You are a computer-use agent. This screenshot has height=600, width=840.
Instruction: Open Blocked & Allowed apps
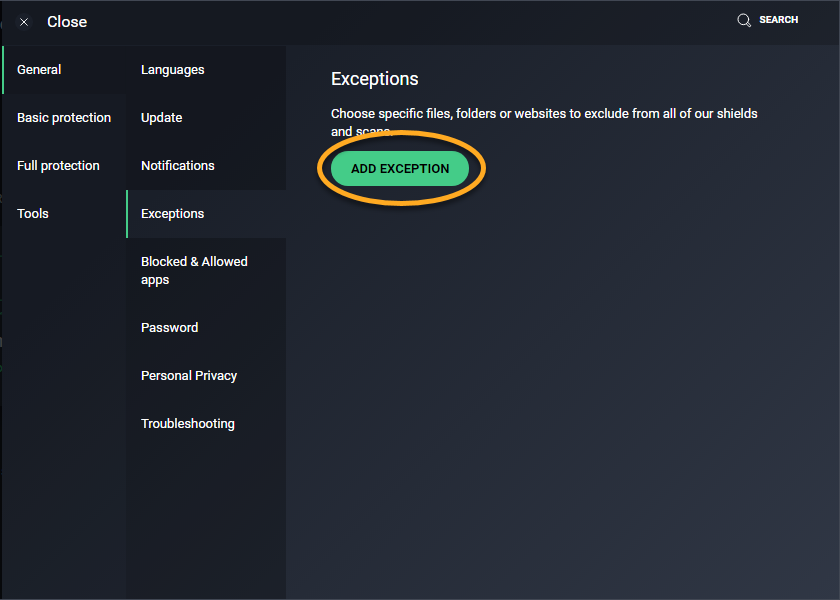coord(194,271)
